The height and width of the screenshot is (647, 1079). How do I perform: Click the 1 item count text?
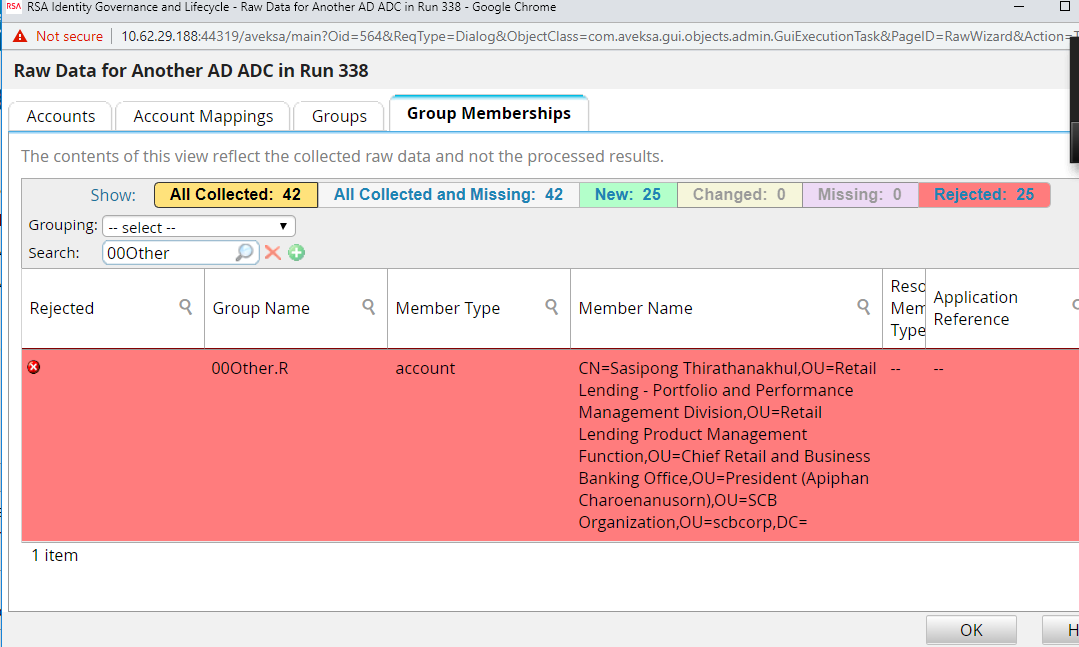(x=54, y=555)
